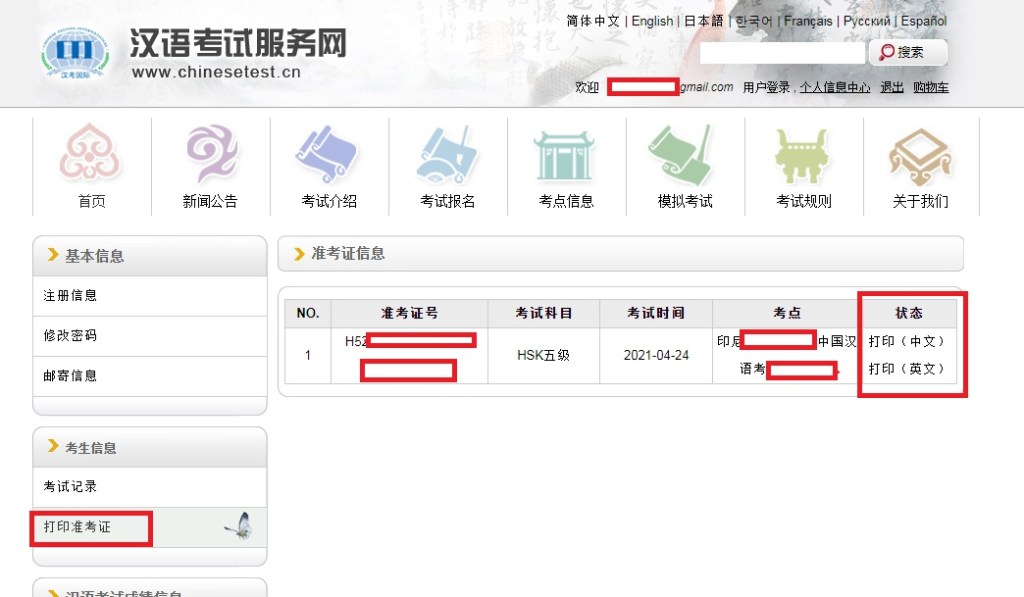Select the 考试规则 bronze vessel icon
The width and height of the screenshot is (1024, 597).
pyautogui.click(x=803, y=155)
